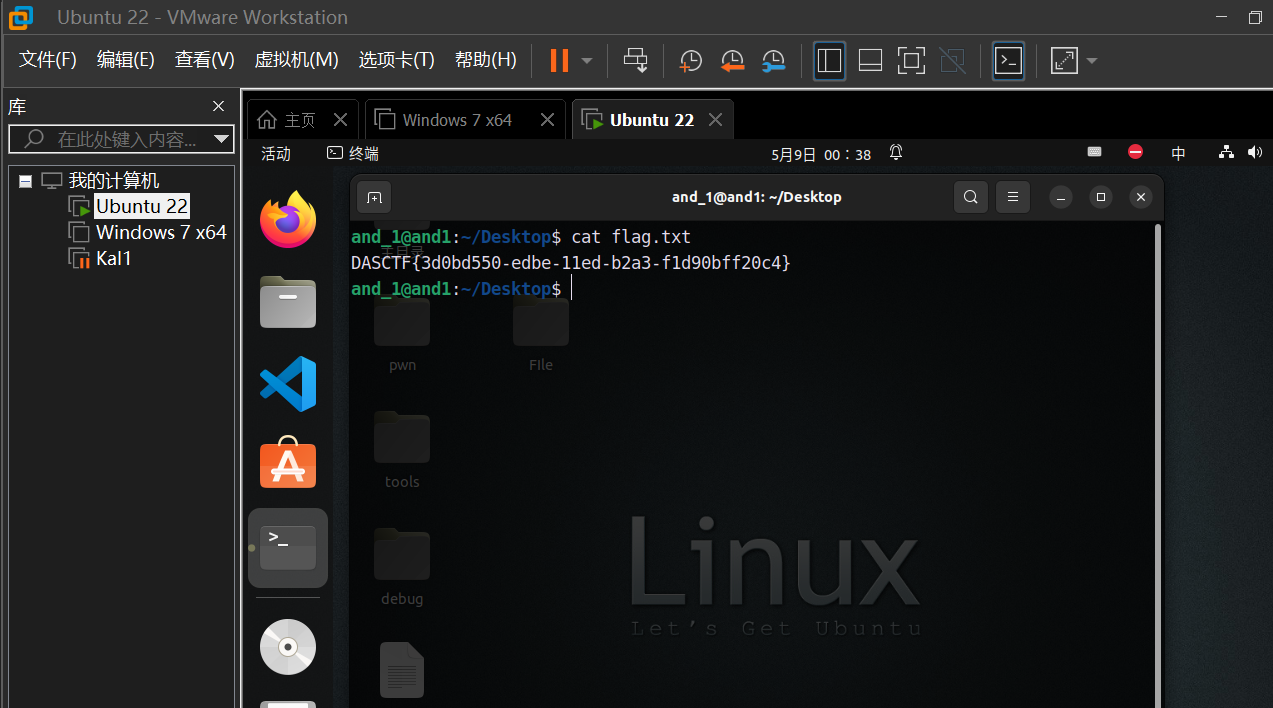Click the terminal search button

pyautogui.click(x=970, y=197)
